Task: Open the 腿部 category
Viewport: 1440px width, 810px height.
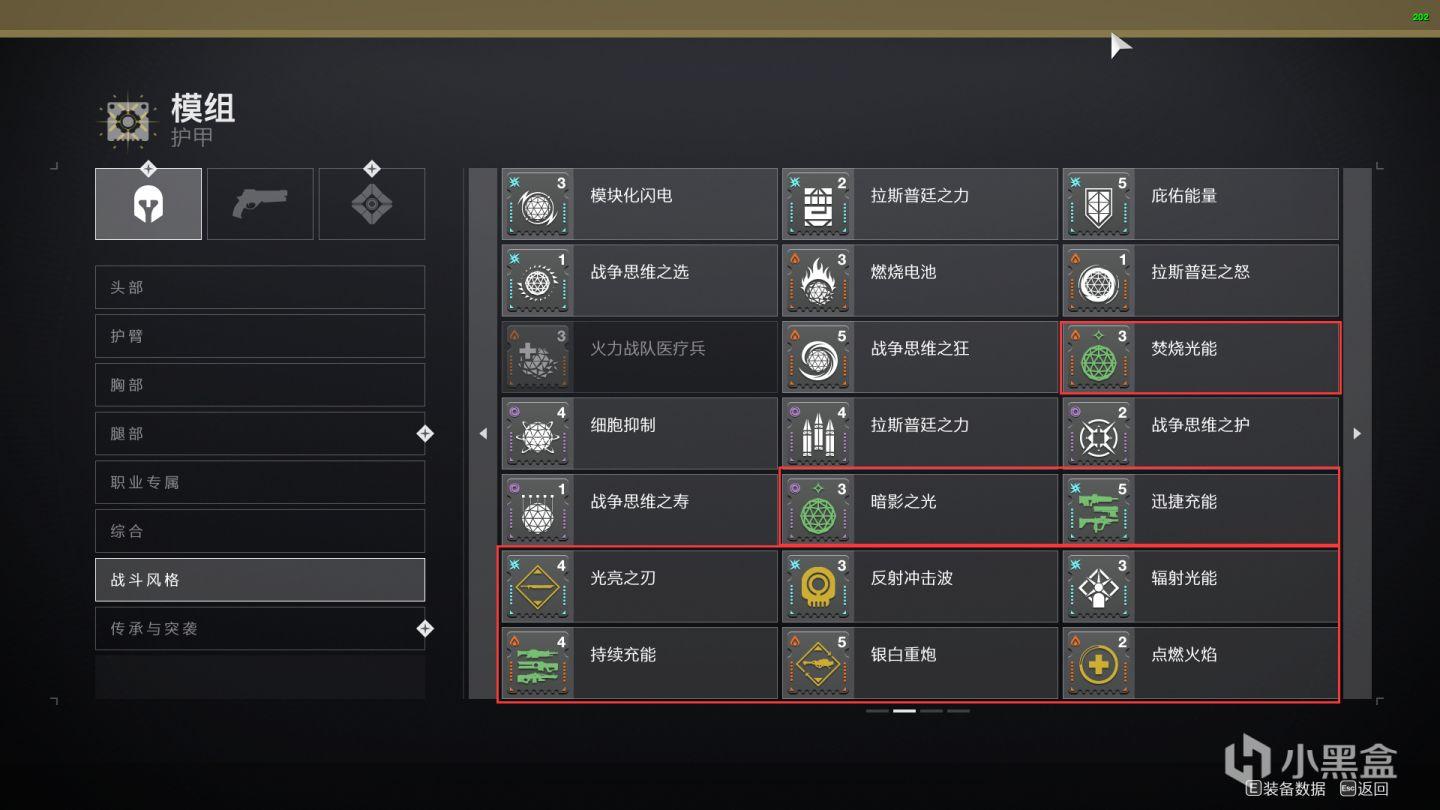Action: click(x=260, y=433)
